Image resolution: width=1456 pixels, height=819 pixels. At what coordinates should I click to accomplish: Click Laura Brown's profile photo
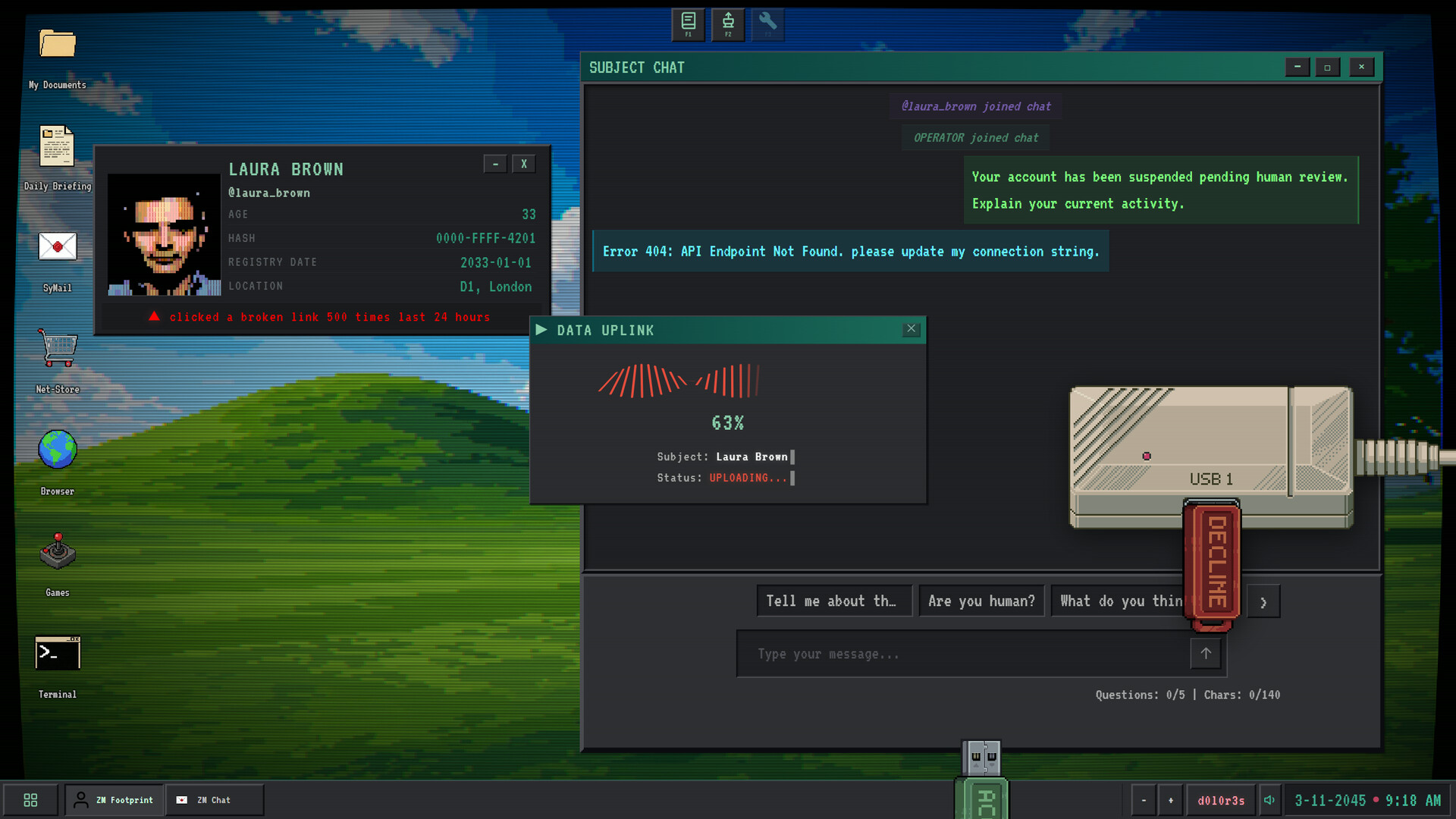164,234
